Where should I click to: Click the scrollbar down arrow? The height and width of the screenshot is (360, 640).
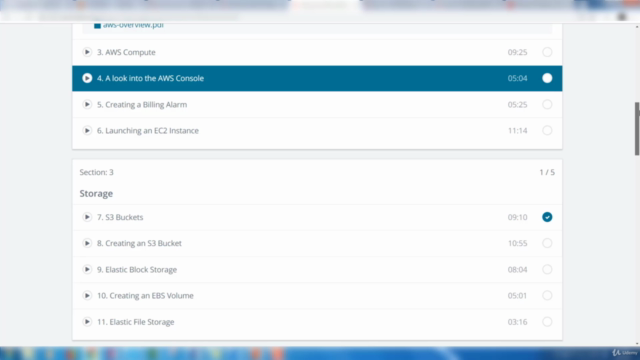coord(637,344)
